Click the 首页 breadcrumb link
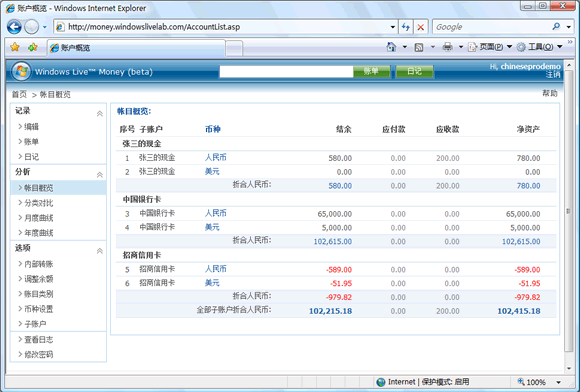The height and width of the screenshot is (392, 580). [x=19, y=94]
